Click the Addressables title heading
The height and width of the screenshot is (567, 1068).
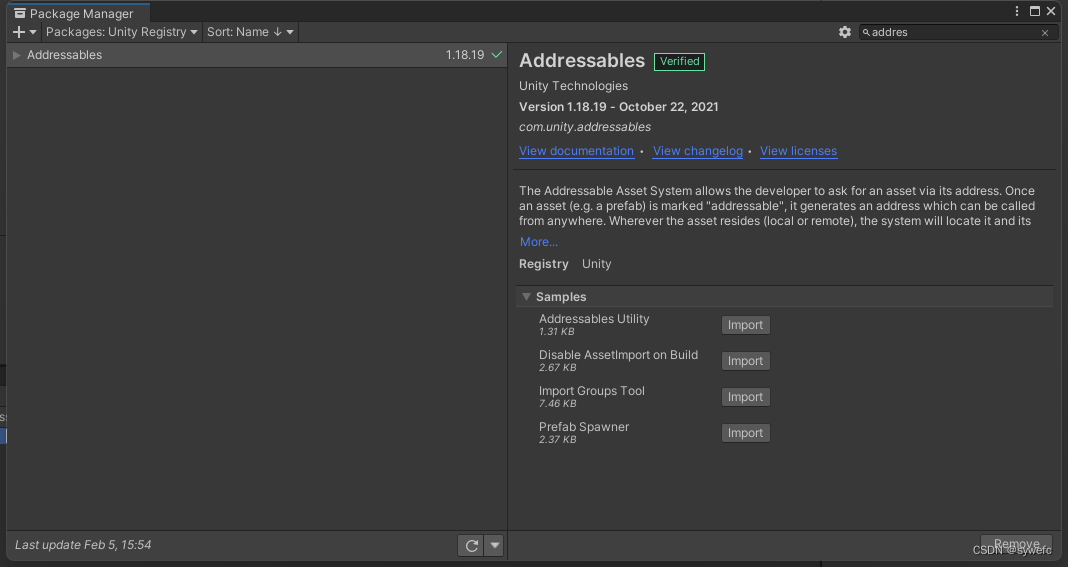pos(582,61)
